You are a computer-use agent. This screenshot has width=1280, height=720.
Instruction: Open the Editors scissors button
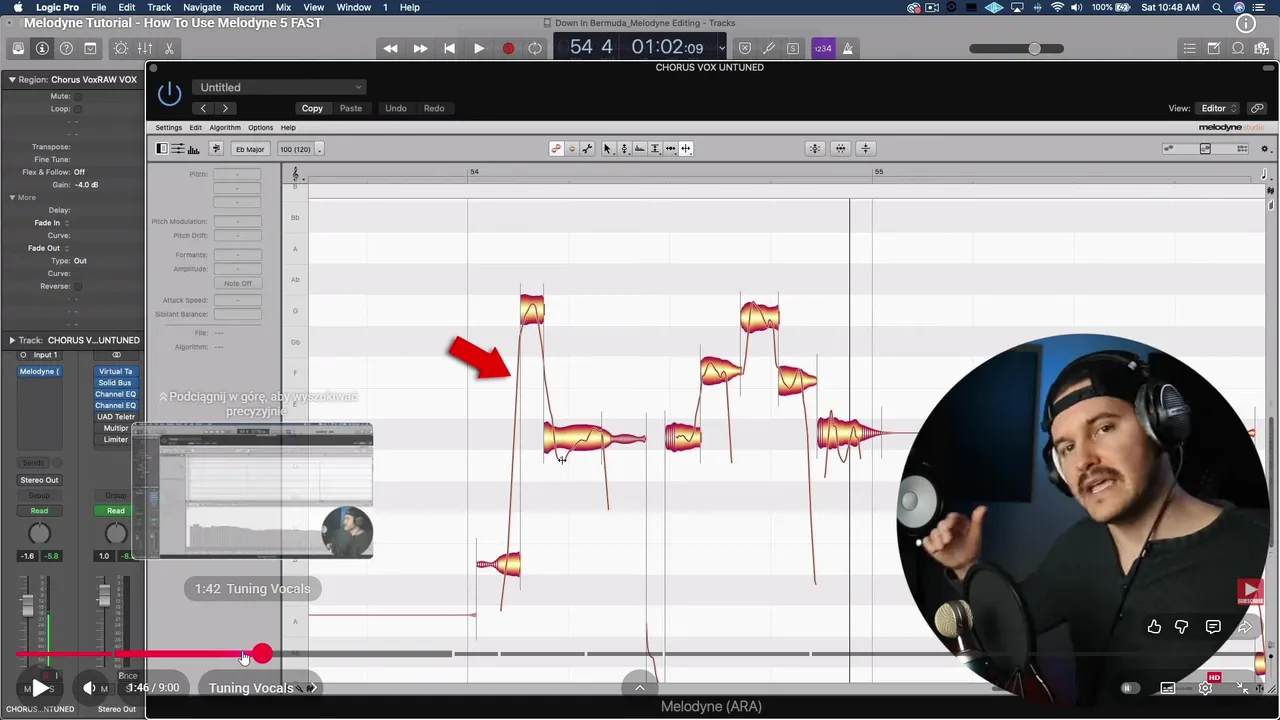(x=169, y=48)
